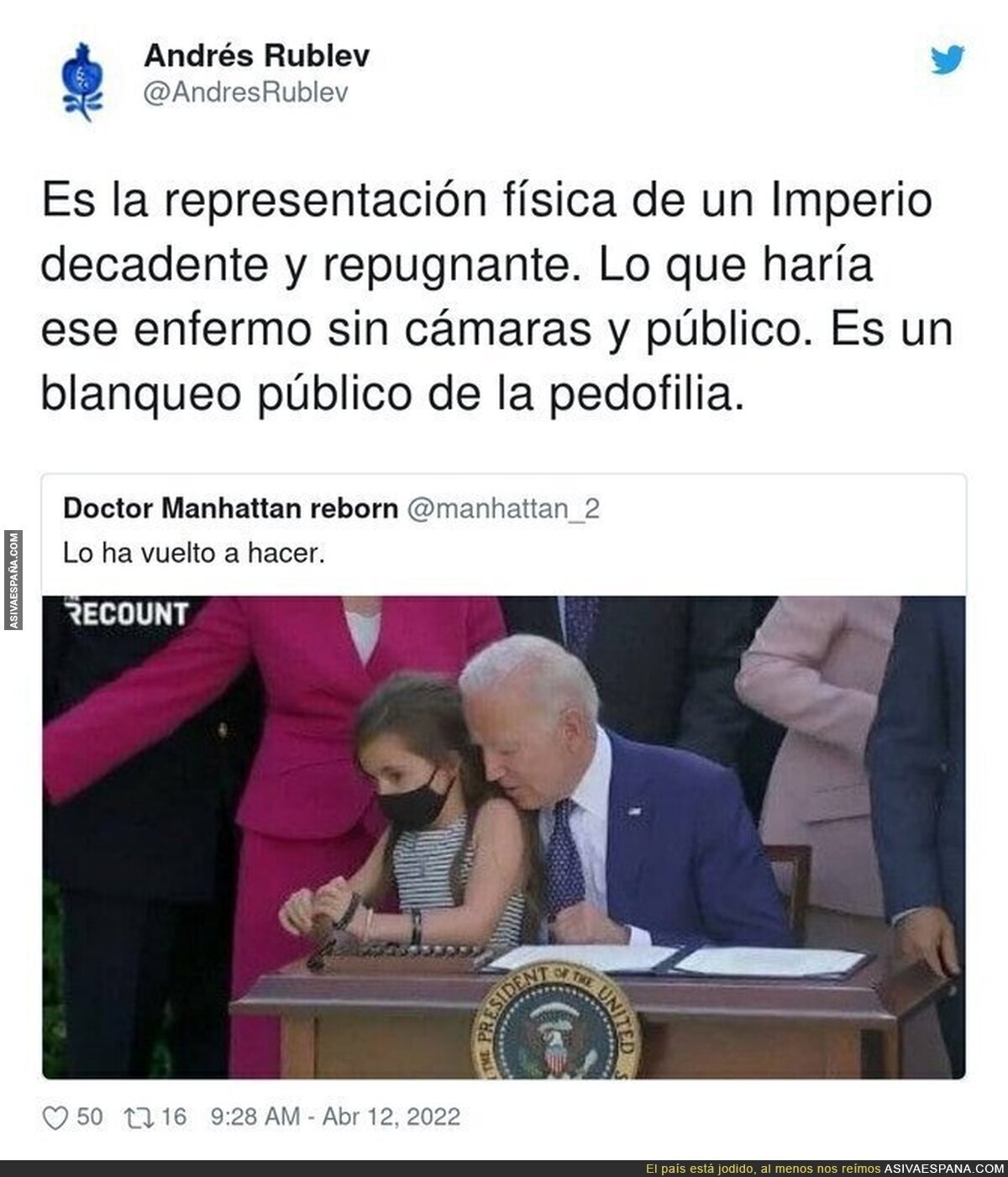Open the Andrés Rublev display name
The image size is (1008, 1177).
(256, 56)
